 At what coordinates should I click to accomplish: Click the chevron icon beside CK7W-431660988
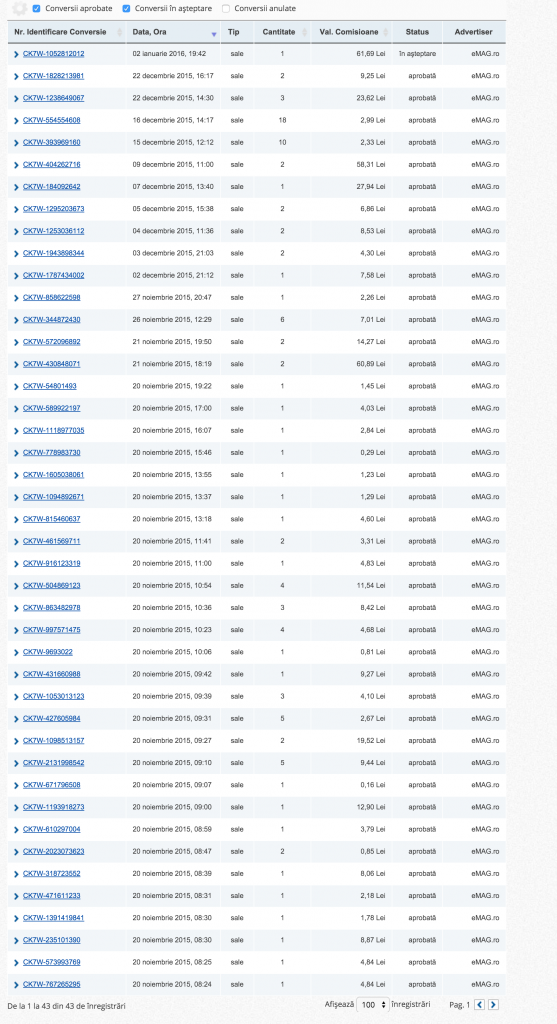click(x=16, y=674)
